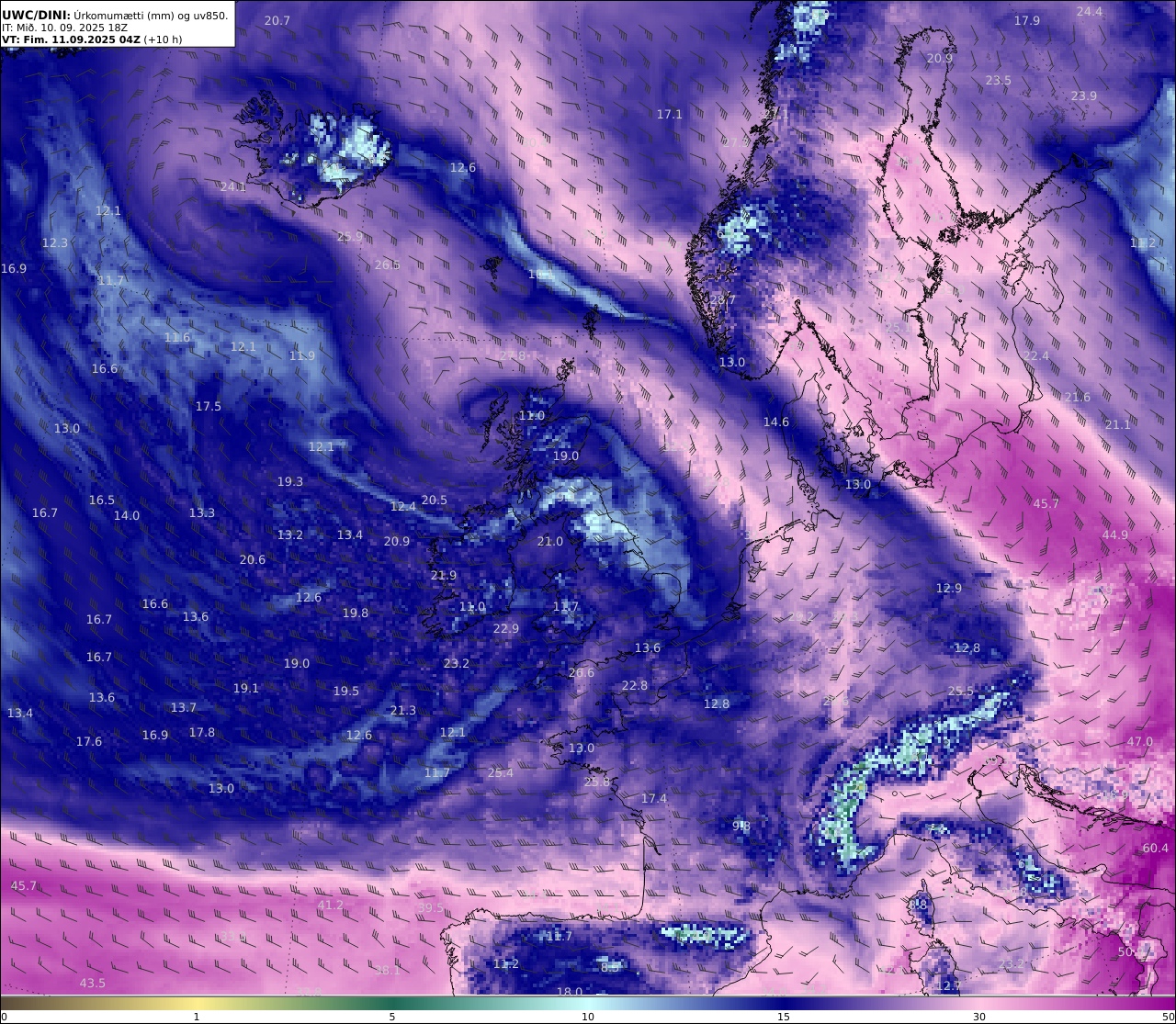Click the 17.5 value
The height and width of the screenshot is (1024, 1176).
(208, 407)
